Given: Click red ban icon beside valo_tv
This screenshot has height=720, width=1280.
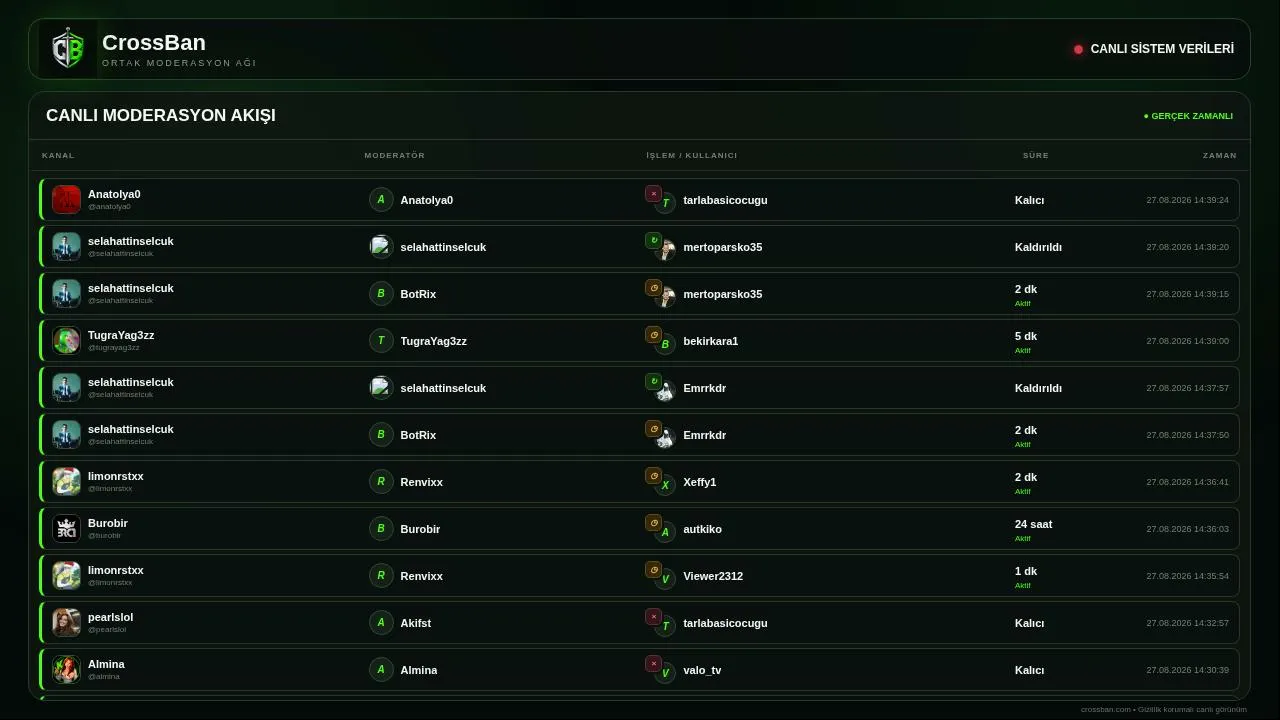Looking at the screenshot, I should (653, 663).
